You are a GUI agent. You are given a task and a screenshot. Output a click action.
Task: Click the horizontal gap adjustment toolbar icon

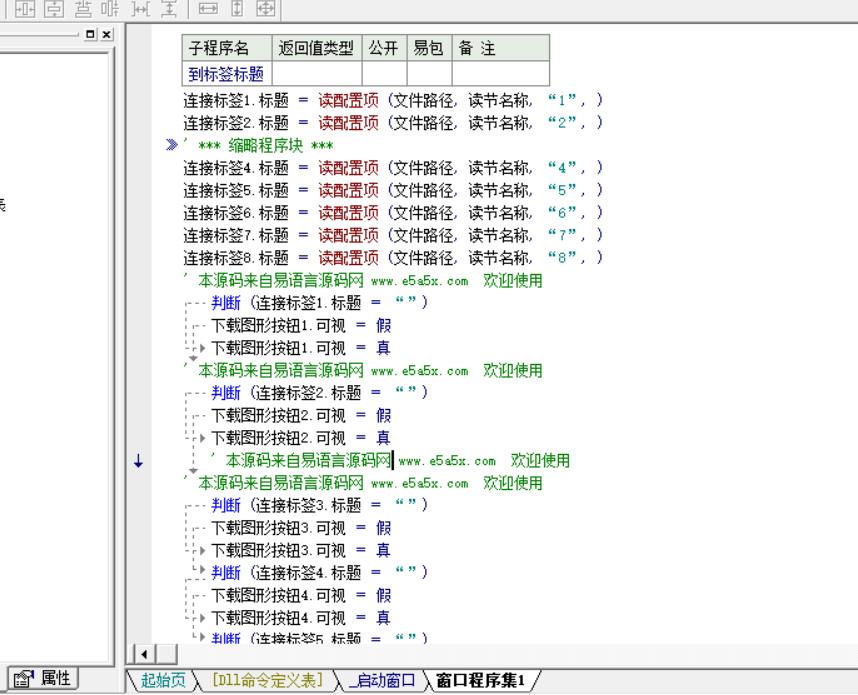pos(141,8)
